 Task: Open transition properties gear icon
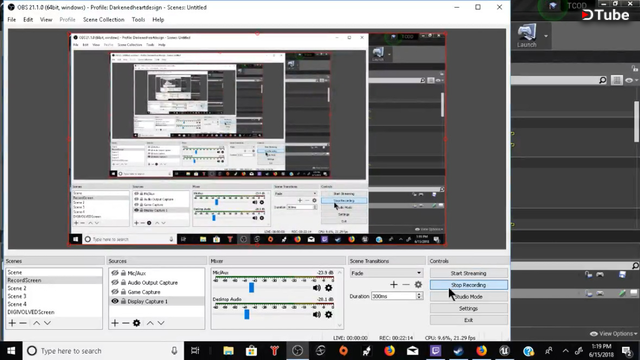(x=418, y=284)
